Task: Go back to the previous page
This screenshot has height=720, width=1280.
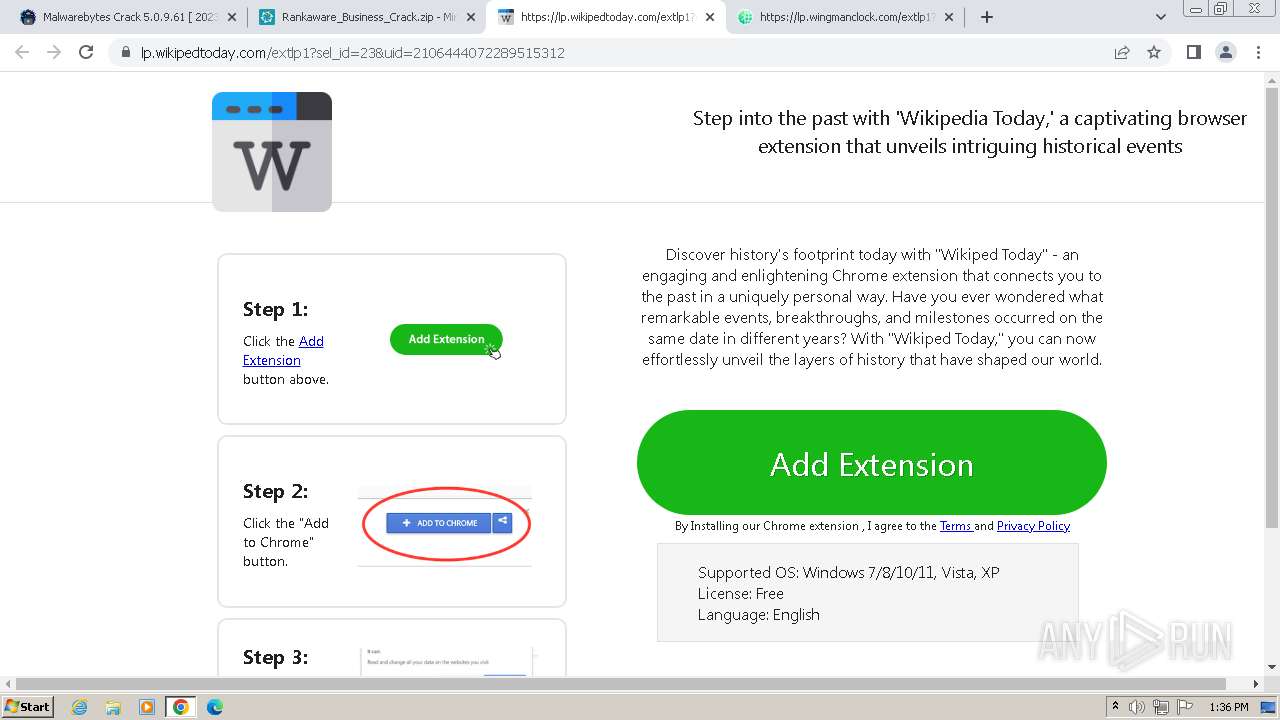Action: pyautogui.click(x=22, y=52)
